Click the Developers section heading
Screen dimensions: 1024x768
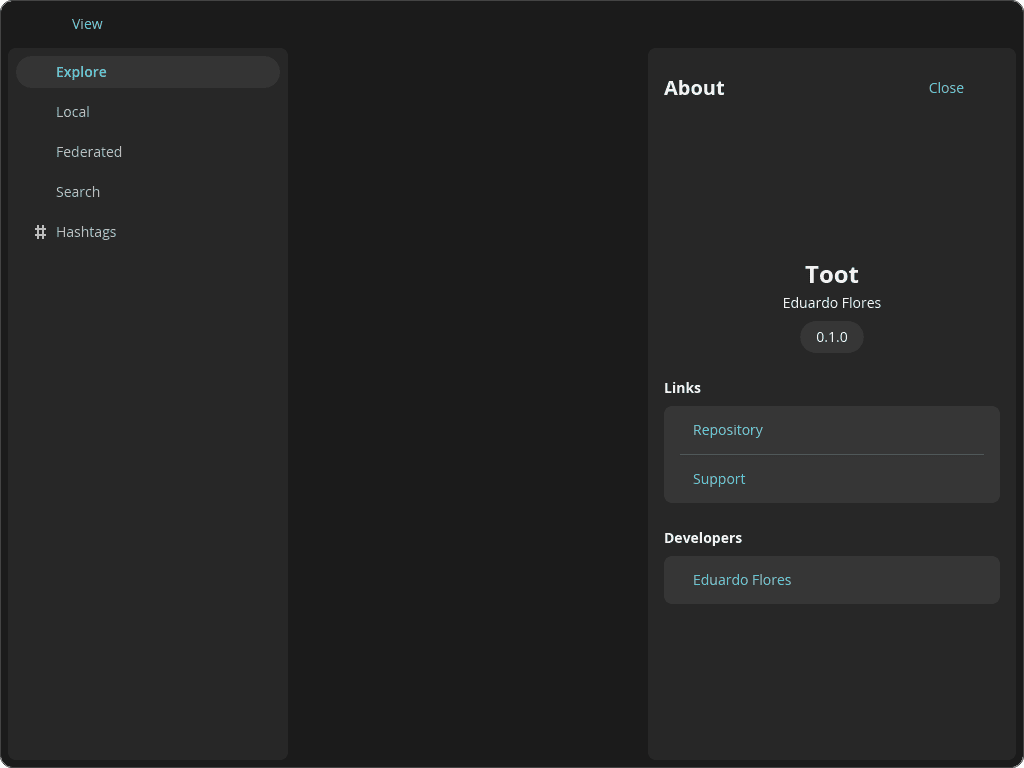click(x=703, y=538)
